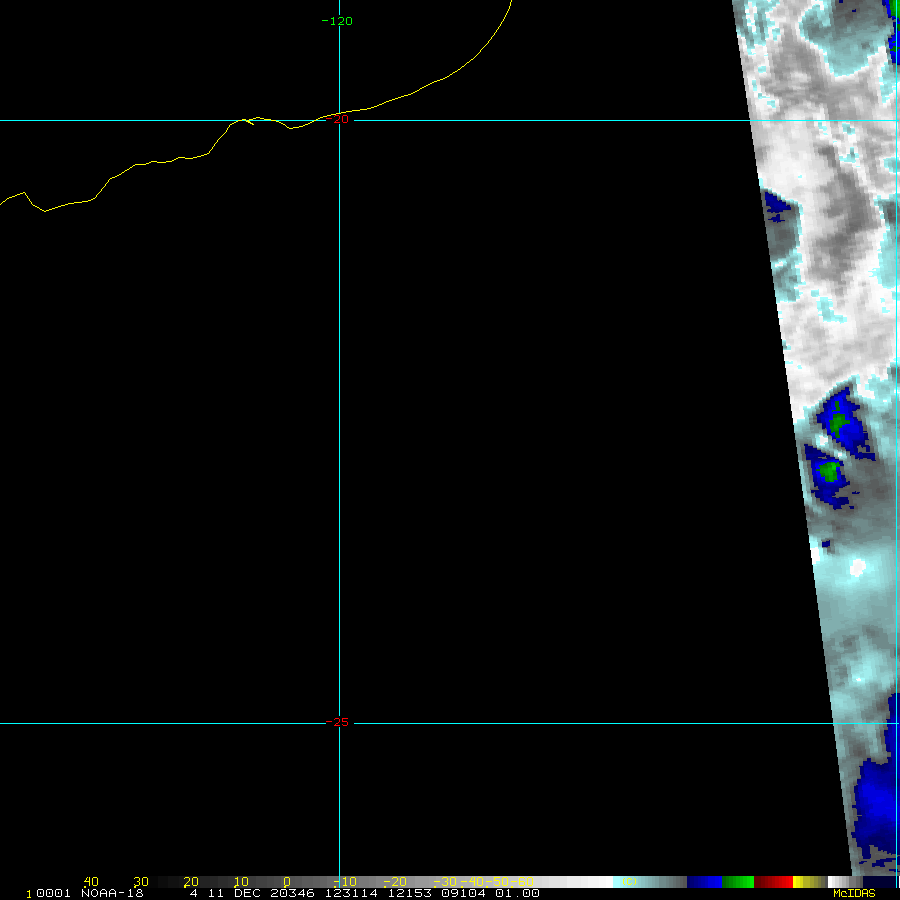Select the -10 label on the temperature scale

pos(340,882)
